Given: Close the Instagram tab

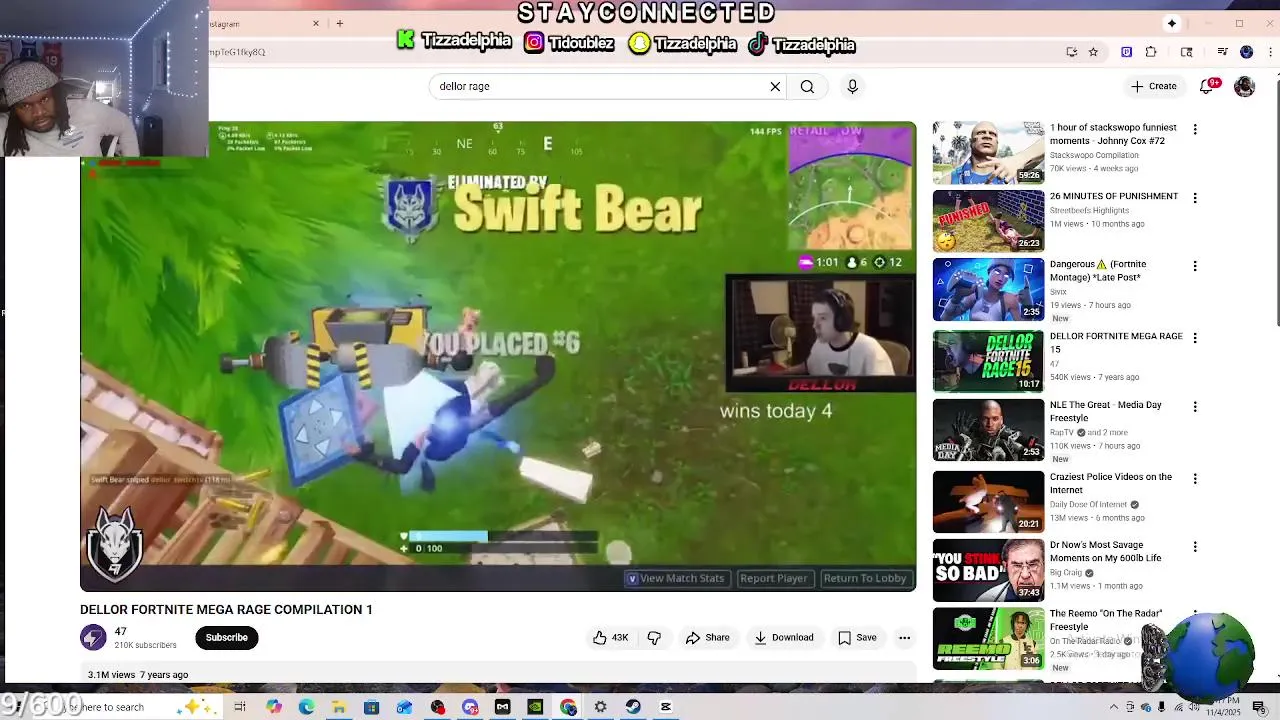Looking at the screenshot, I should tap(316, 23).
